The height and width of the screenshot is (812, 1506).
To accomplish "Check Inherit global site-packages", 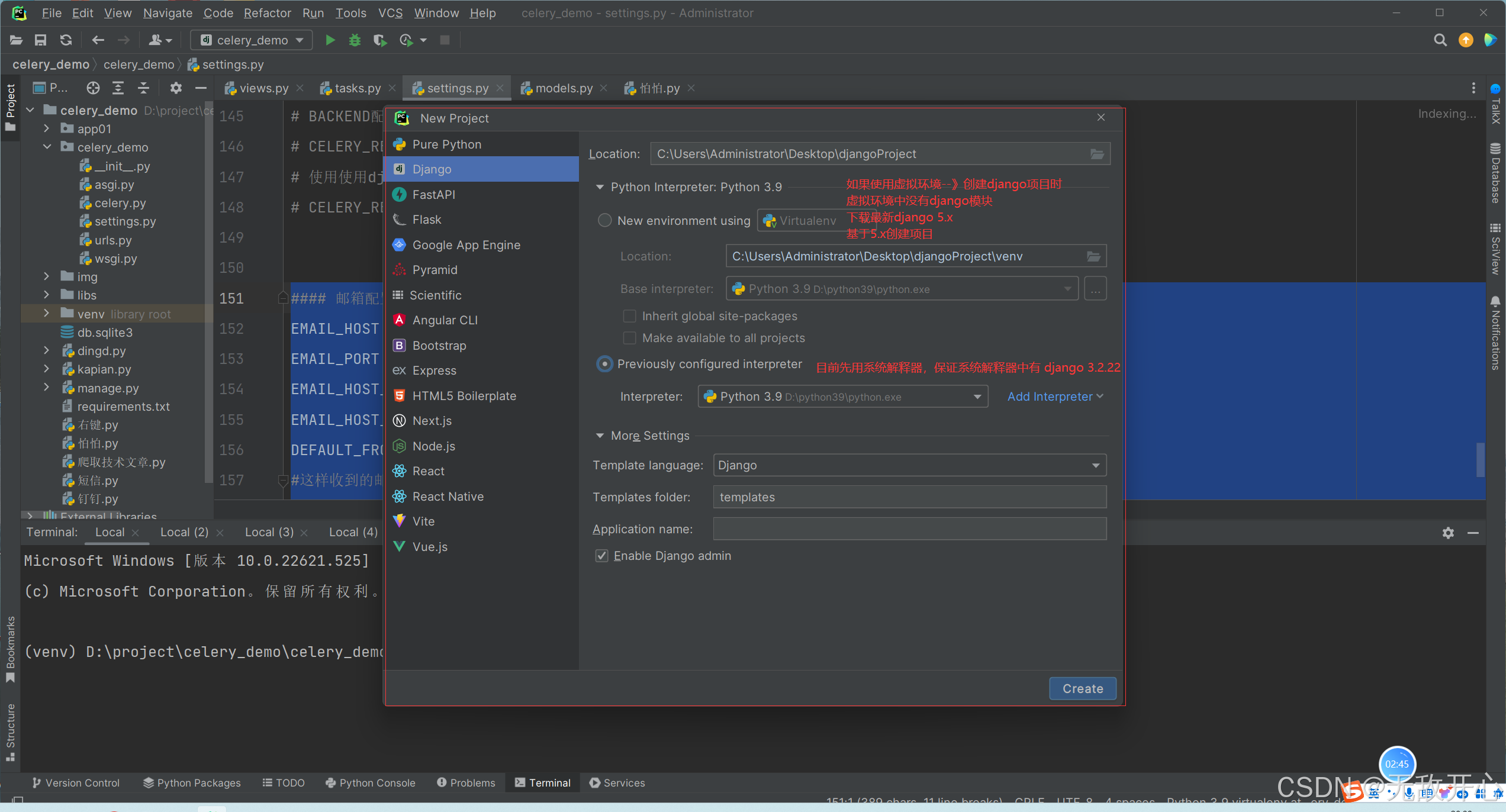I will 630,316.
